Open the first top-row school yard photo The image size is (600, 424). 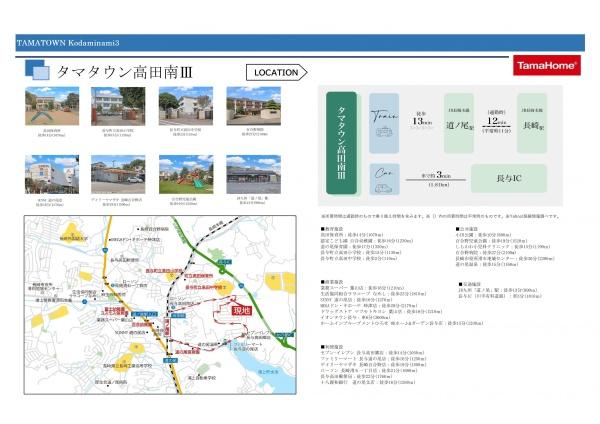point(52,106)
